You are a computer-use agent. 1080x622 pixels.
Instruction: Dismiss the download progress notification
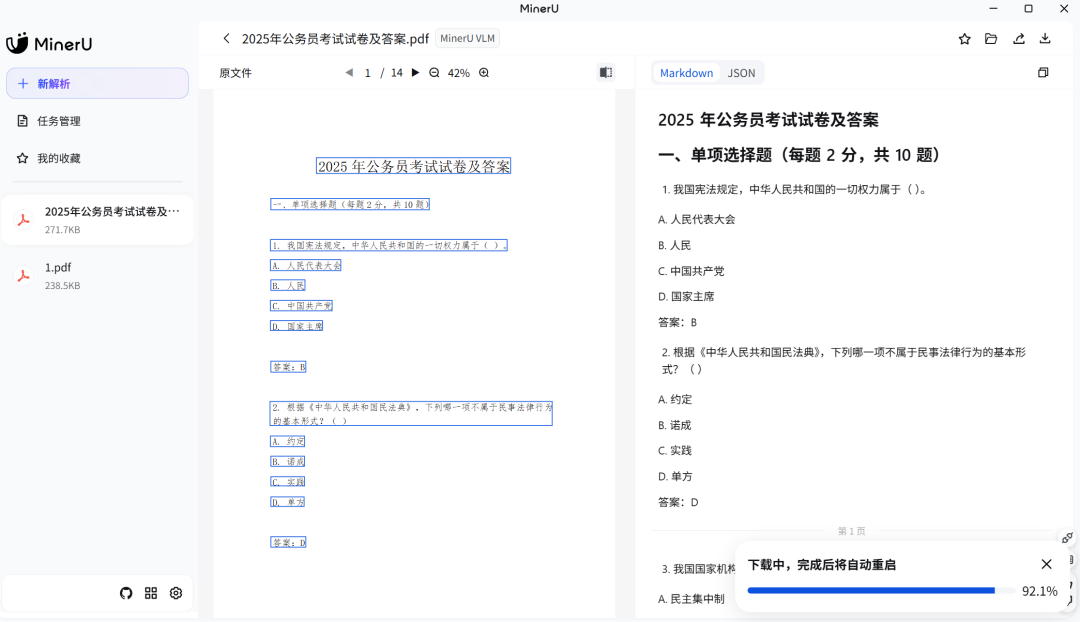(1046, 565)
